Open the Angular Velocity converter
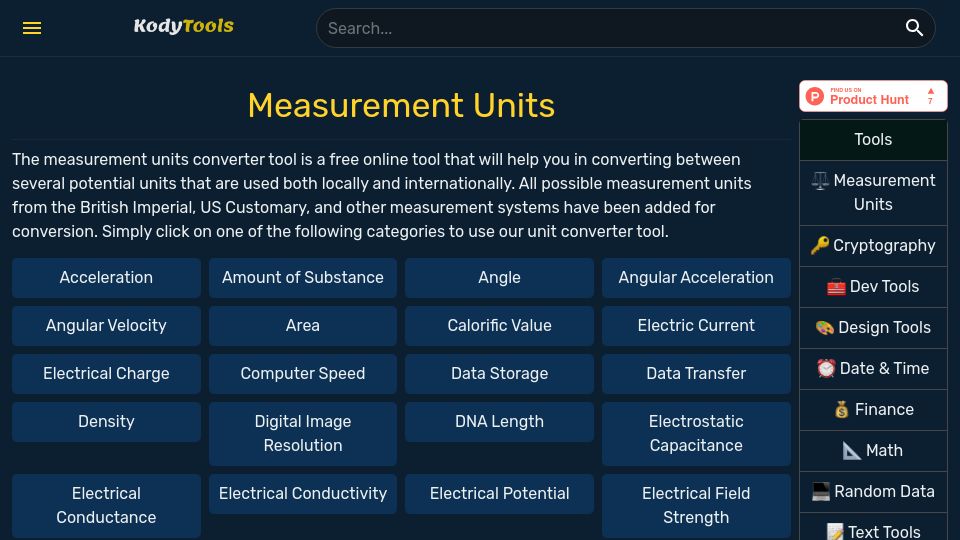 coord(107,326)
